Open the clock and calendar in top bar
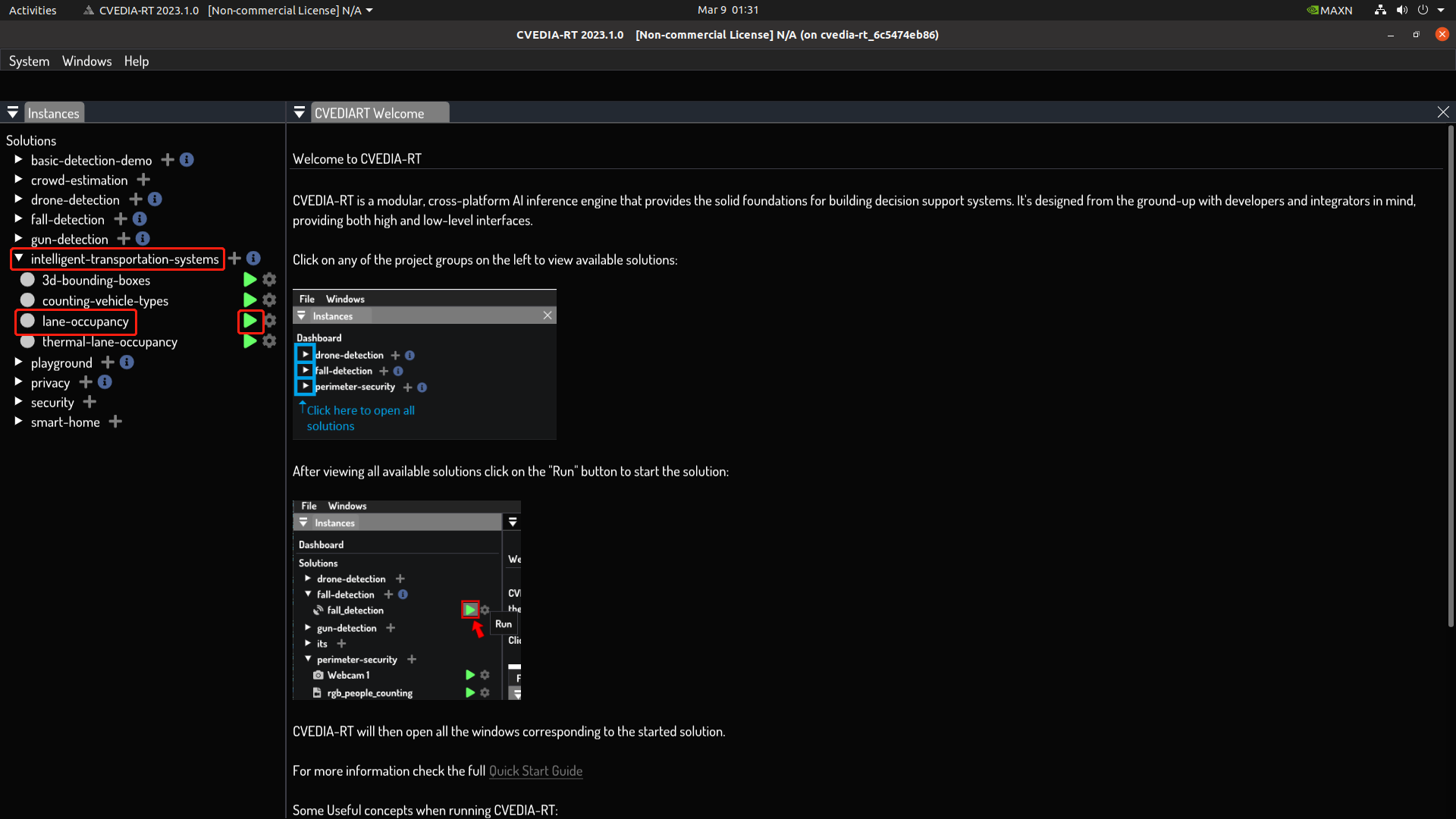The image size is (1456, 819). (x=728, y=10)
